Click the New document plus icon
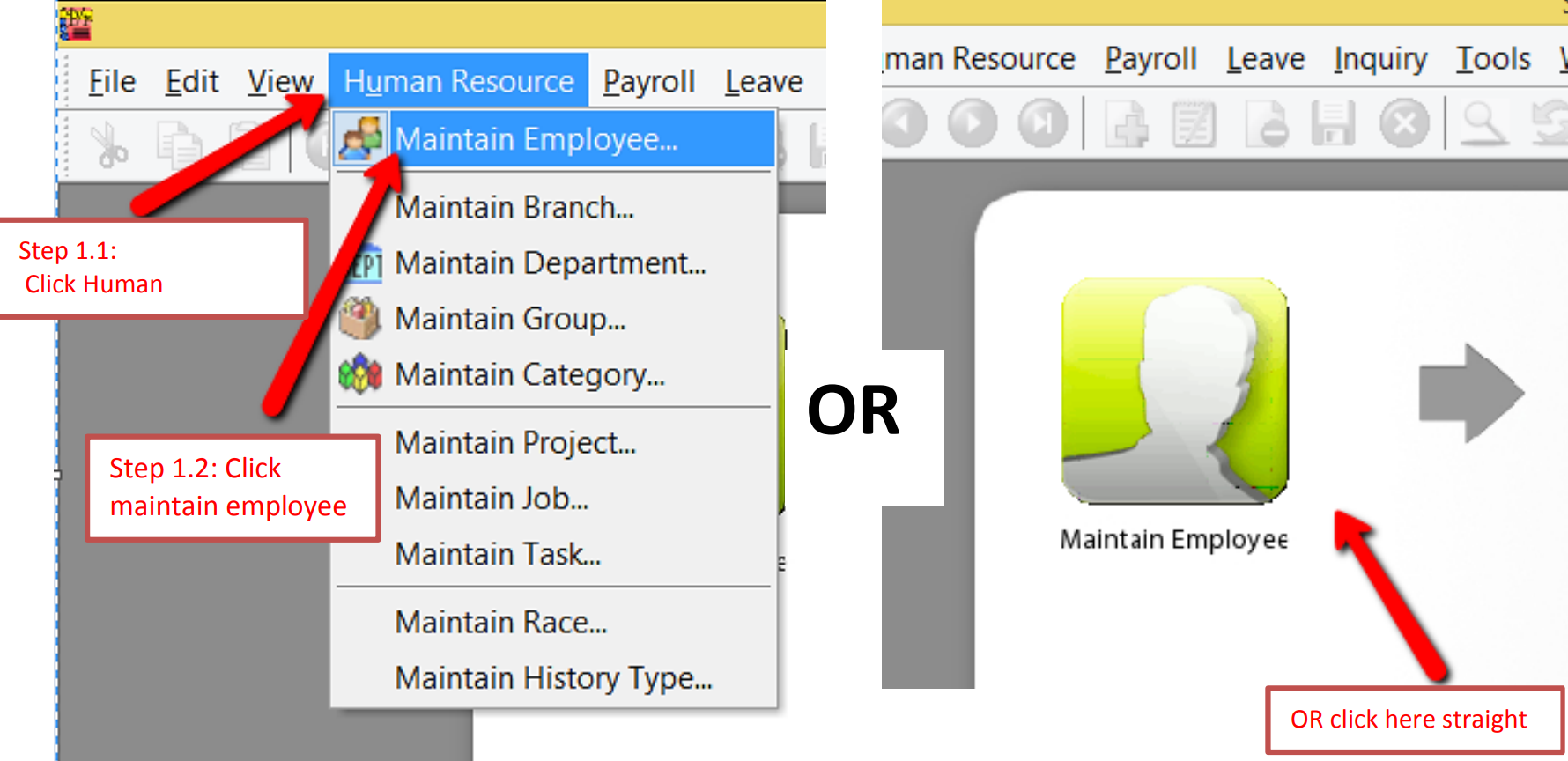The height and width of the screenshot is (761, 1568). (x=1127, y=123)
